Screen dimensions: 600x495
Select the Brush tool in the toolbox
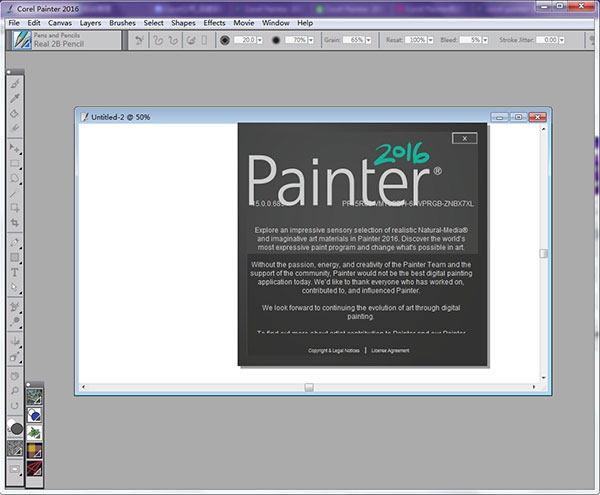[x=15, y=83]
